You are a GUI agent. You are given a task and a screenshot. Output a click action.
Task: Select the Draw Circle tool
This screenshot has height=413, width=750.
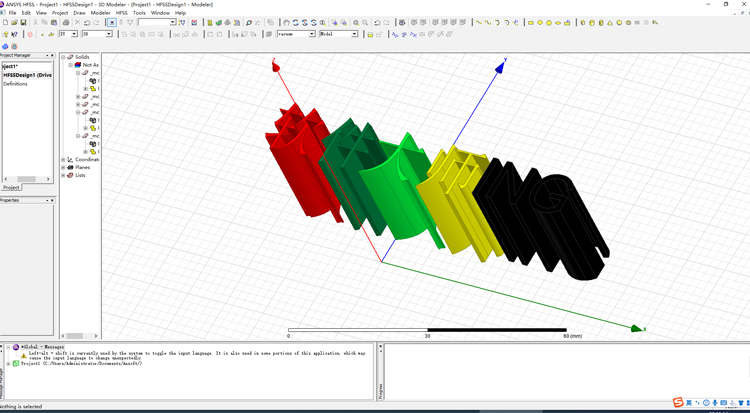tap(540, 22)
